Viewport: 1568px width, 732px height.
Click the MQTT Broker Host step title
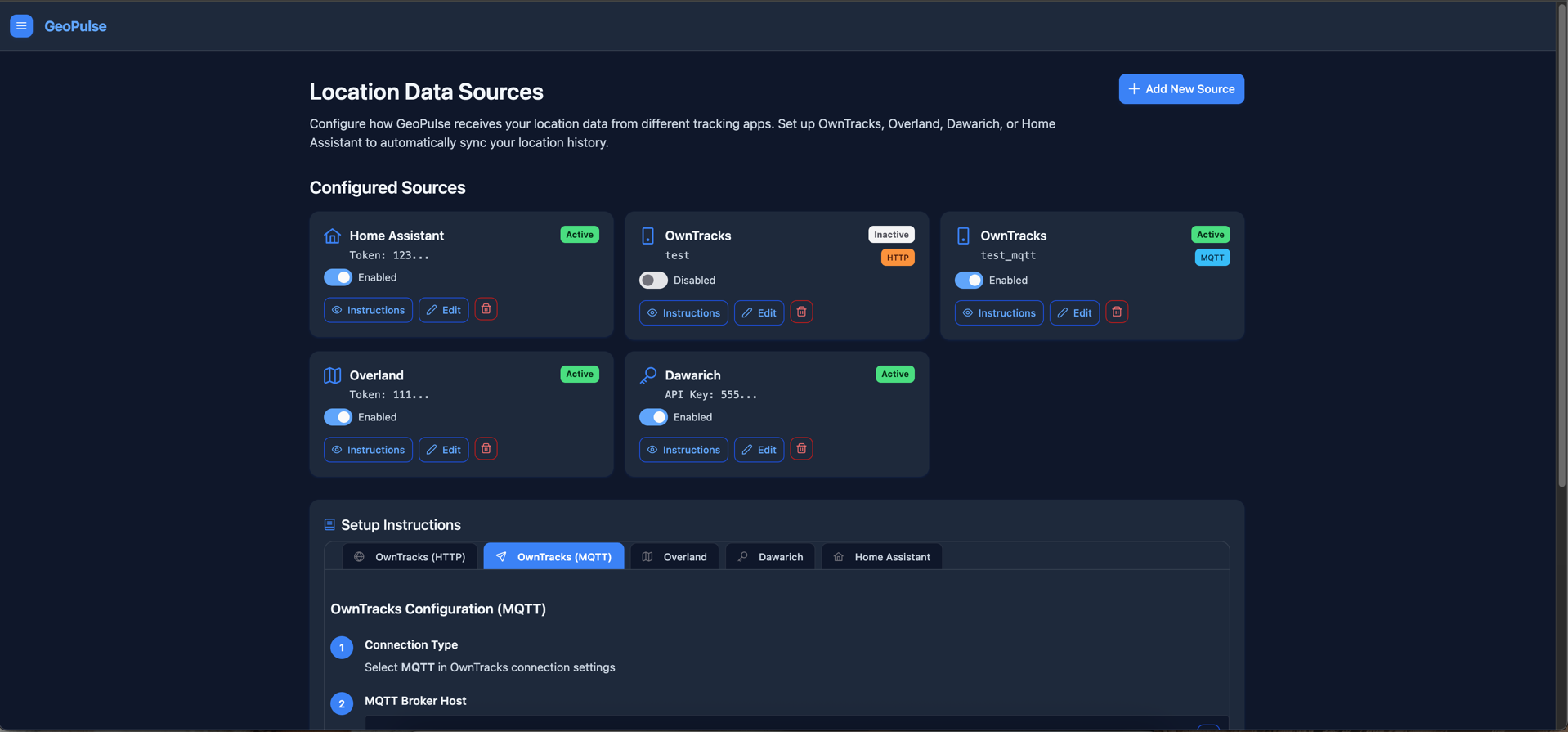click(415, 701)
